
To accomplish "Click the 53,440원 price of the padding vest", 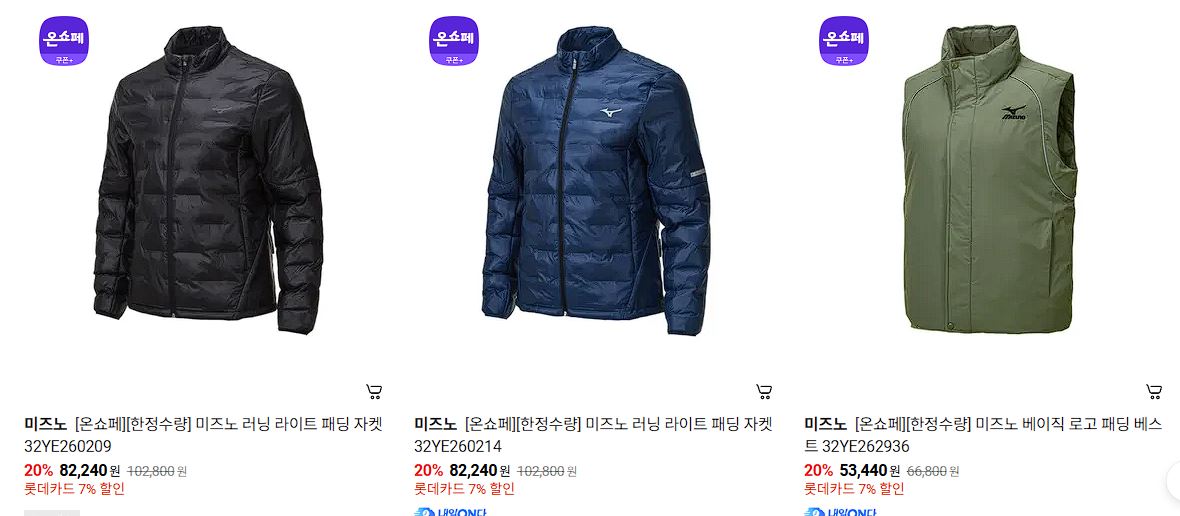I will coord(870,471).
